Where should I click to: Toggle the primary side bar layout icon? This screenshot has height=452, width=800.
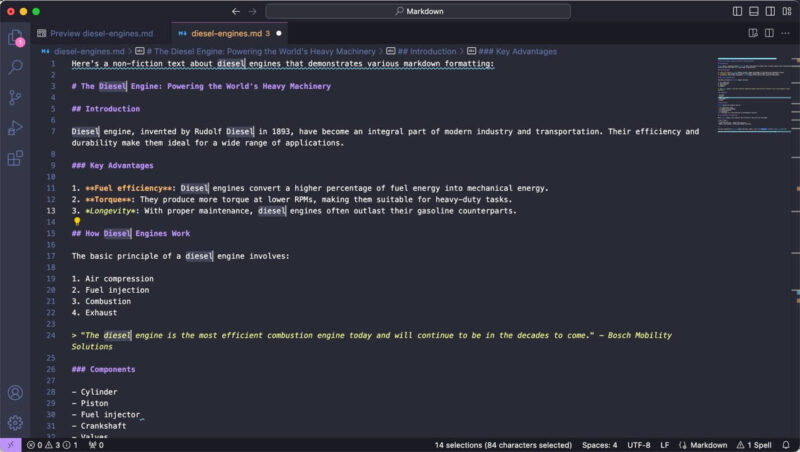point(737,11)
